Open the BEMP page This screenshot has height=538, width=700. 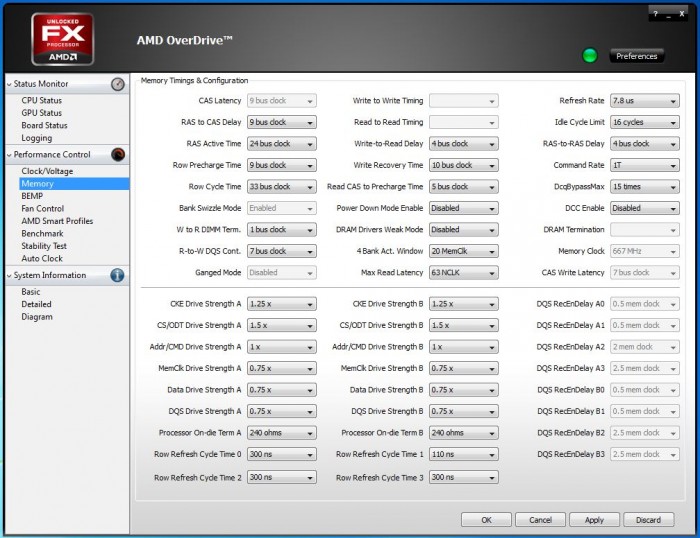click(x=32, y=196)
